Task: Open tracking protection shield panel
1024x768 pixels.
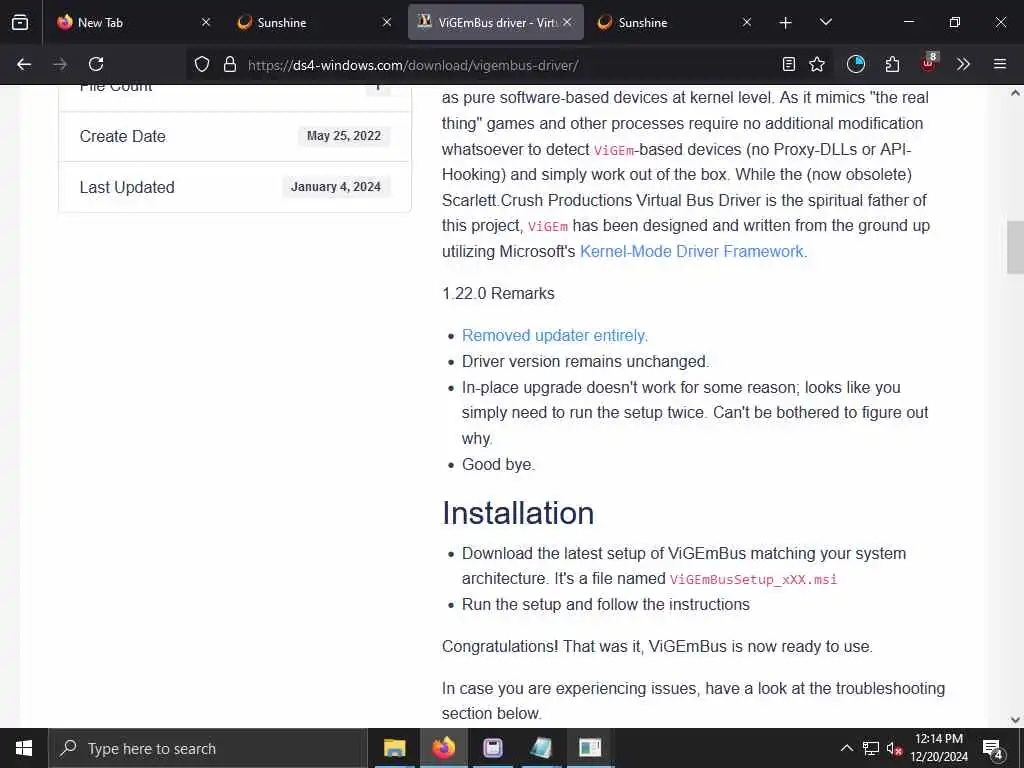Action: 202,64
